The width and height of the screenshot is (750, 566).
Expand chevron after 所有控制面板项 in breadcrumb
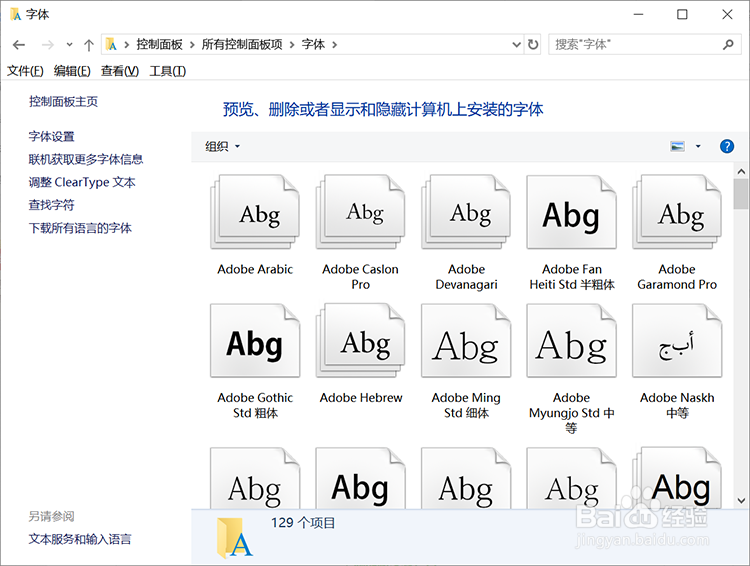point(292,45)
